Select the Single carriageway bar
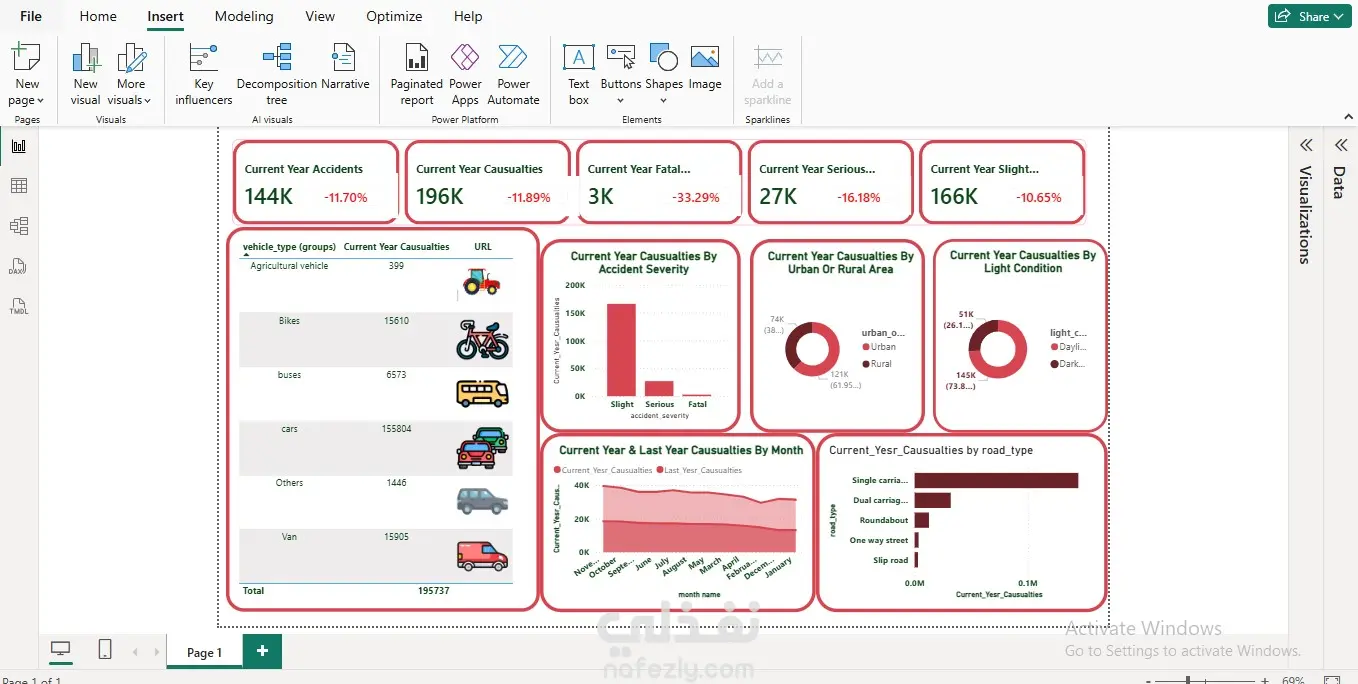Screen dimensions: 1358x684 996,481
